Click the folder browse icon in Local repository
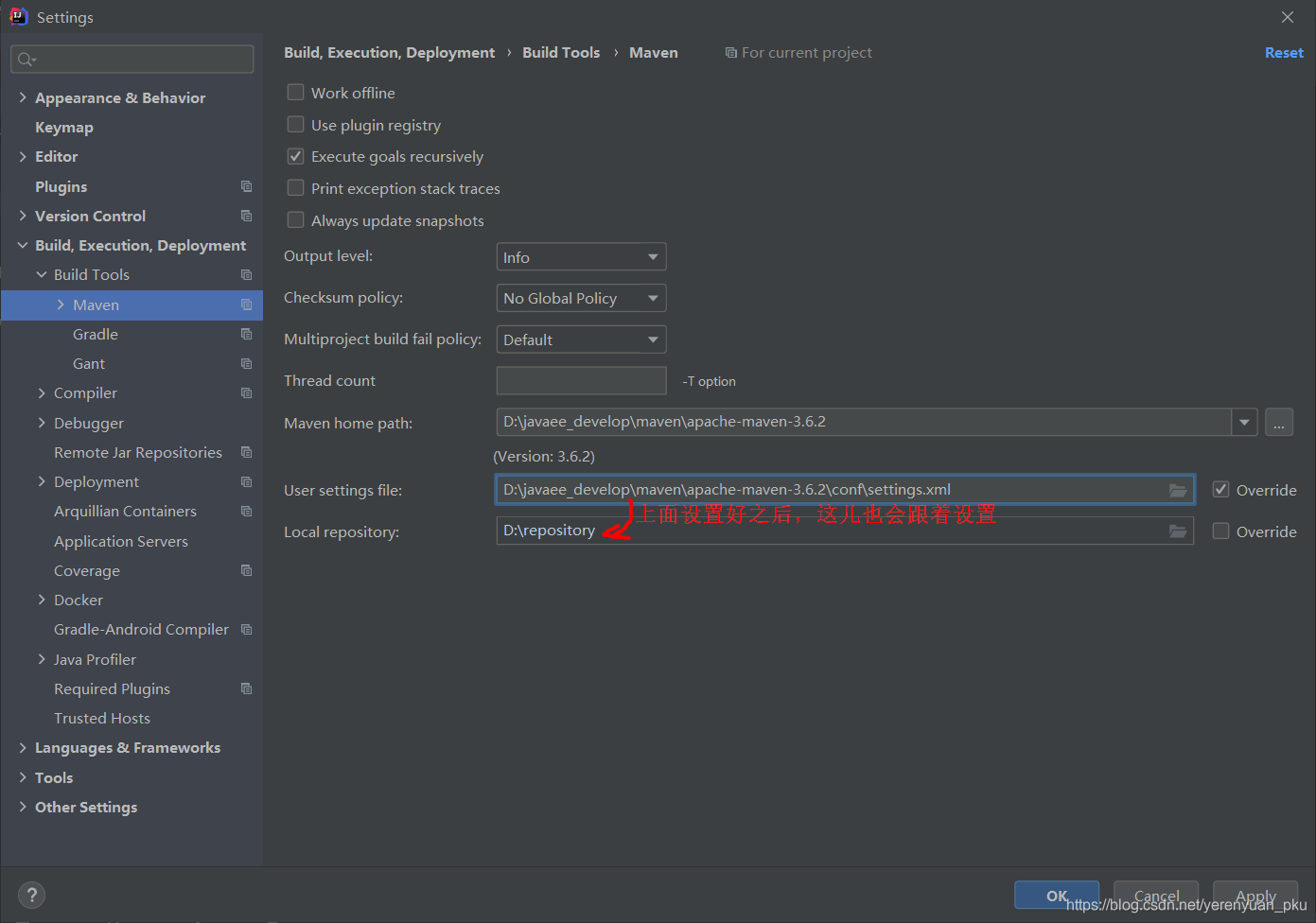Screen dimensions: 1316x923 (x=1178, y=531)
